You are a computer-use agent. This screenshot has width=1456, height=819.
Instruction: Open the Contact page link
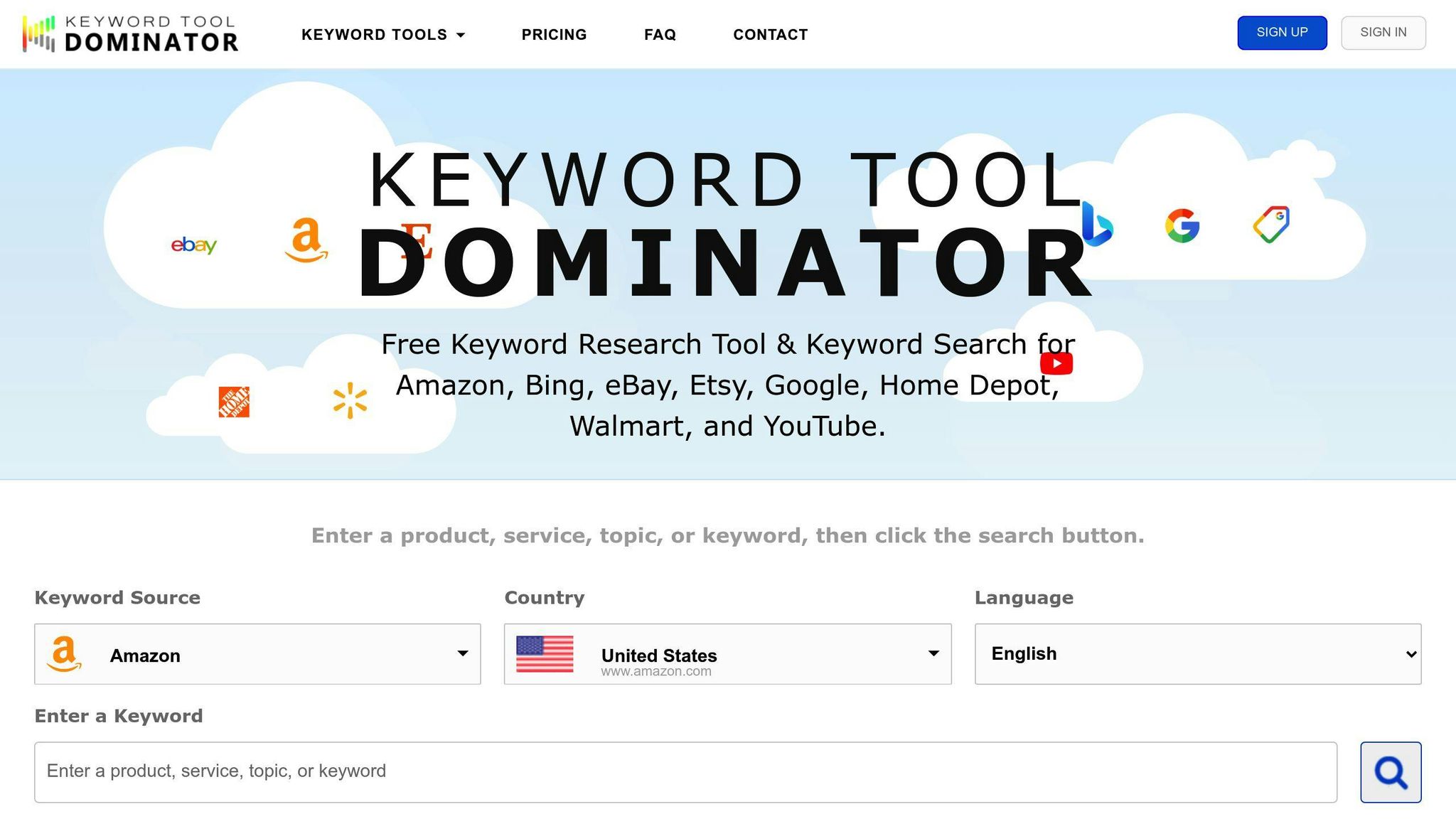pos(771,35)
